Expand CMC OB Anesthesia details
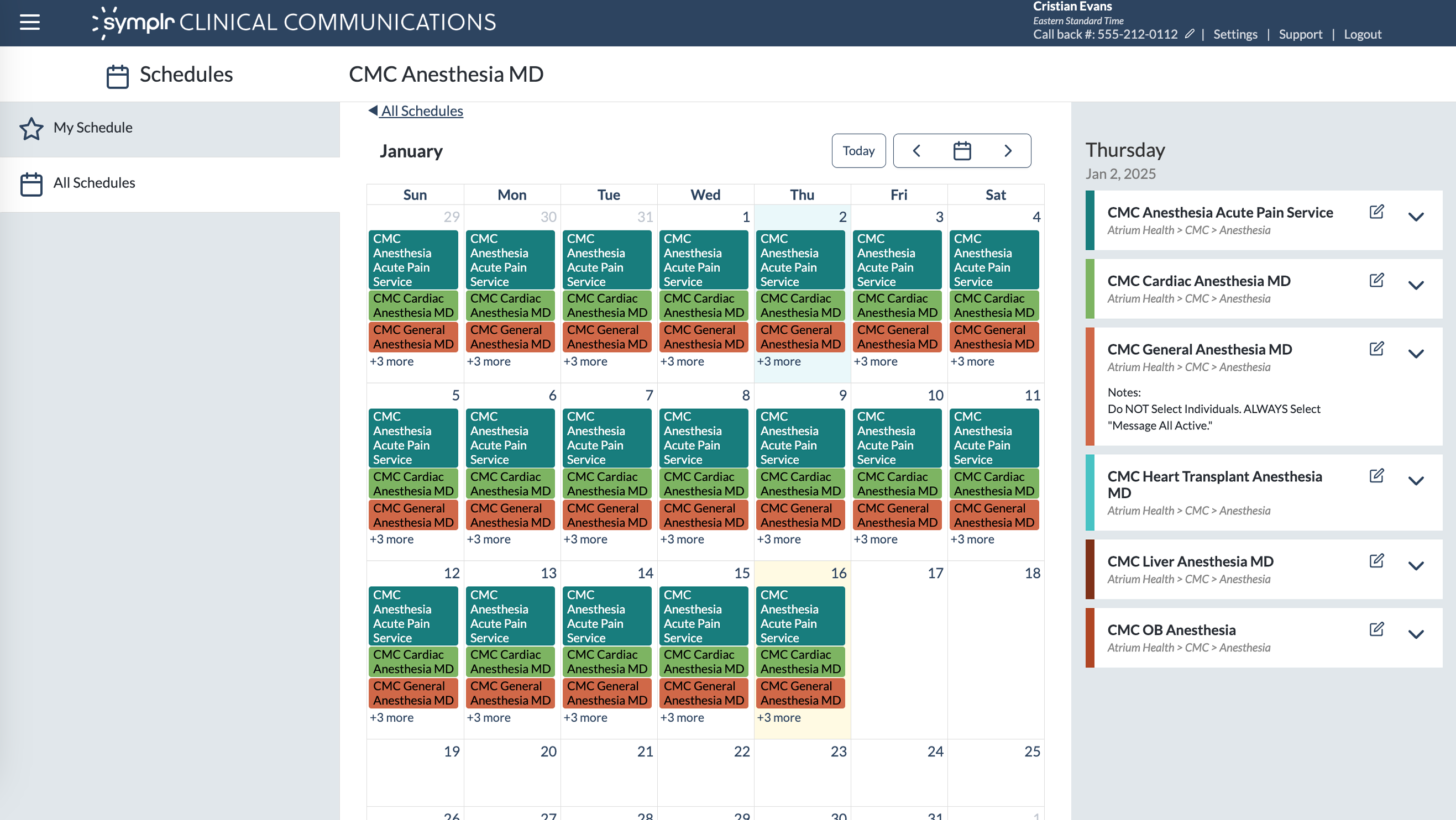1456x820 pixels. click(1416, 634)
